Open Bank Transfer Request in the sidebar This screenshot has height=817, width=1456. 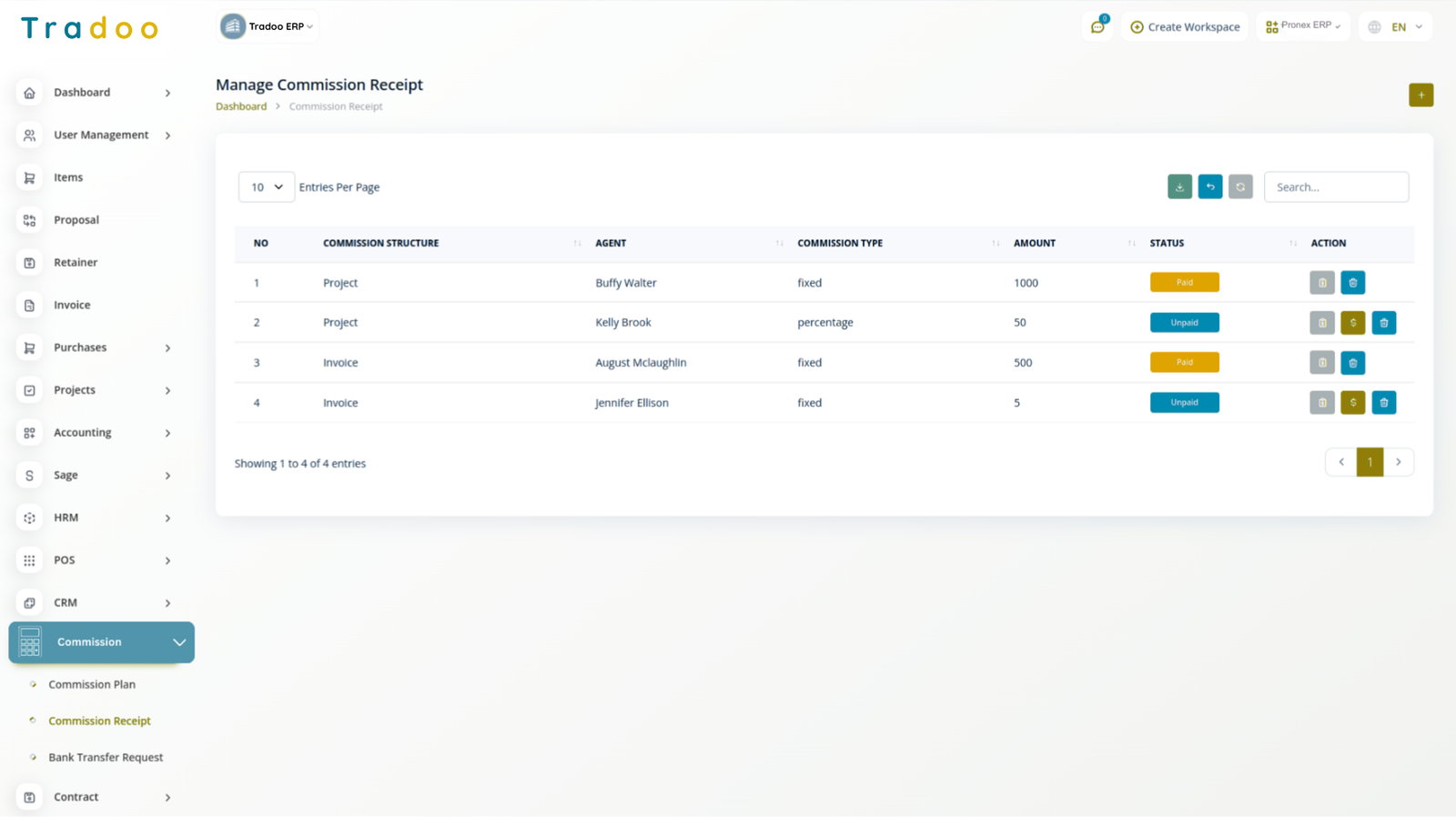[x=106, y=758]
